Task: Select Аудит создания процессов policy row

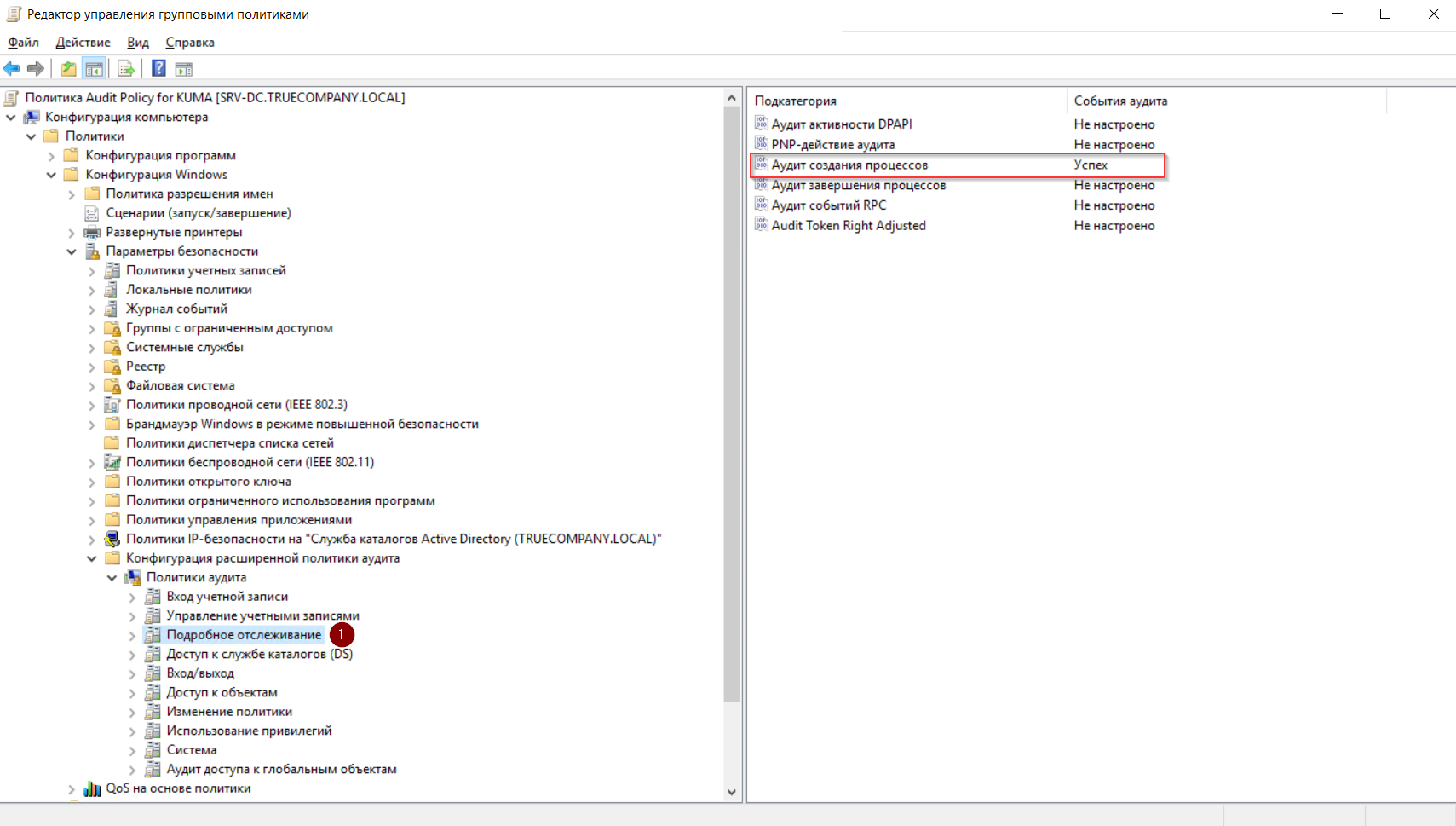Action: (849, 165)
